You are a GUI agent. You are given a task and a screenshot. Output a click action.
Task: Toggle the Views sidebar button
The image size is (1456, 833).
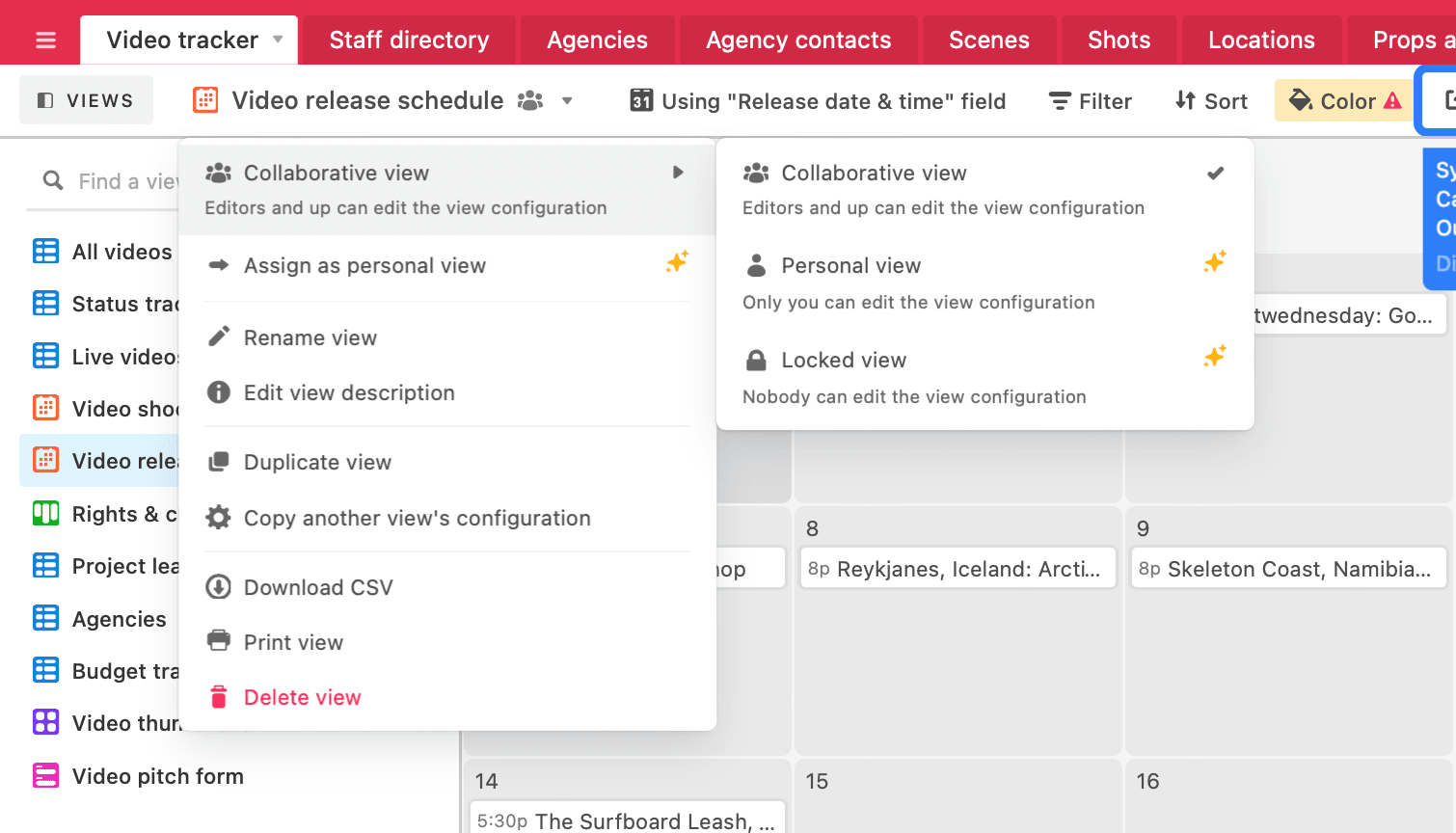pyautogui.click(x=86, y=100)
